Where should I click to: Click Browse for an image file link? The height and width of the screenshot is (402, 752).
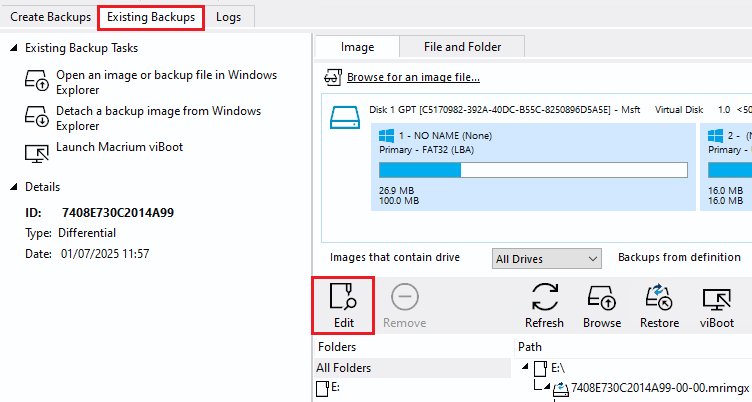click(x=413, y=77)
